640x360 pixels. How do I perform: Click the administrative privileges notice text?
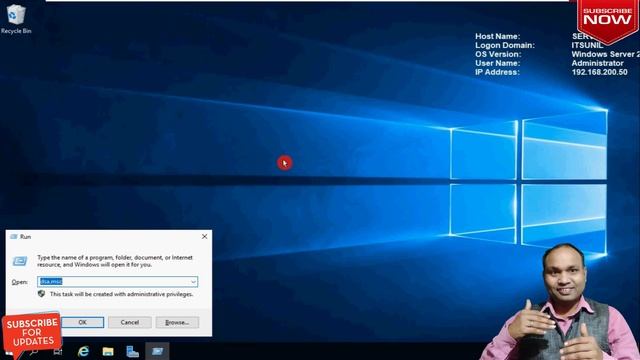pos(121,294)
